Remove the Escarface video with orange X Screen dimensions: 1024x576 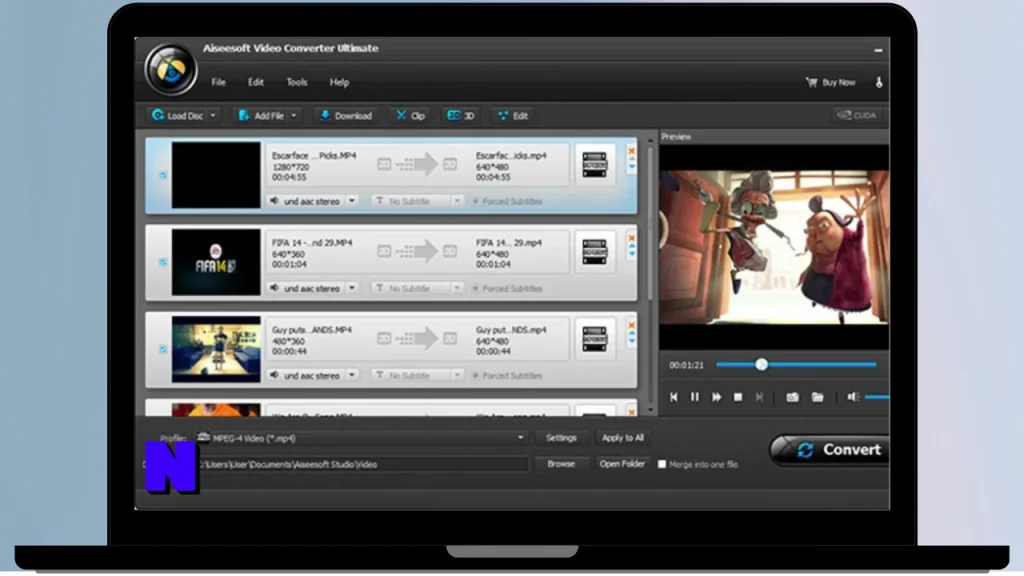(632, 151)
